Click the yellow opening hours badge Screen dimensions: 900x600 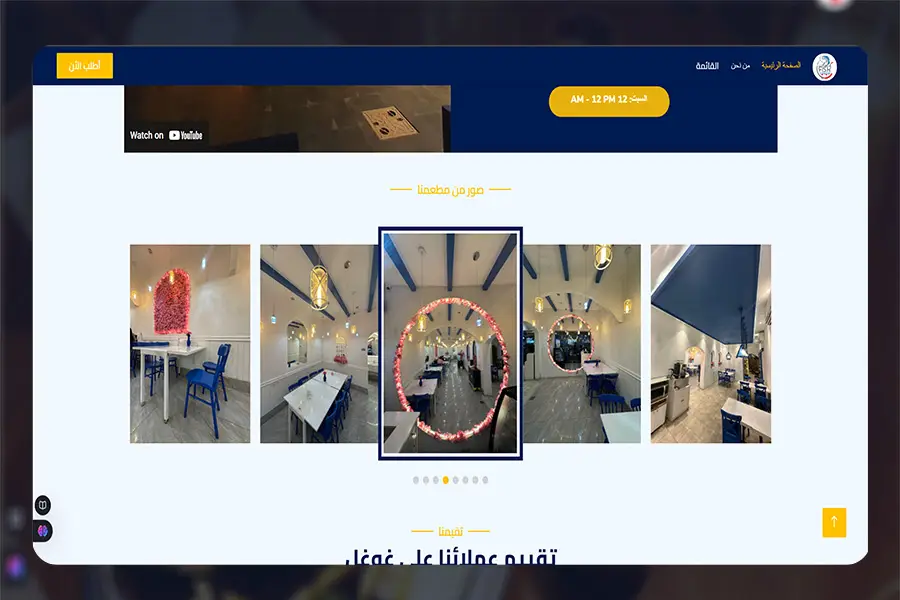coord(608,101)
